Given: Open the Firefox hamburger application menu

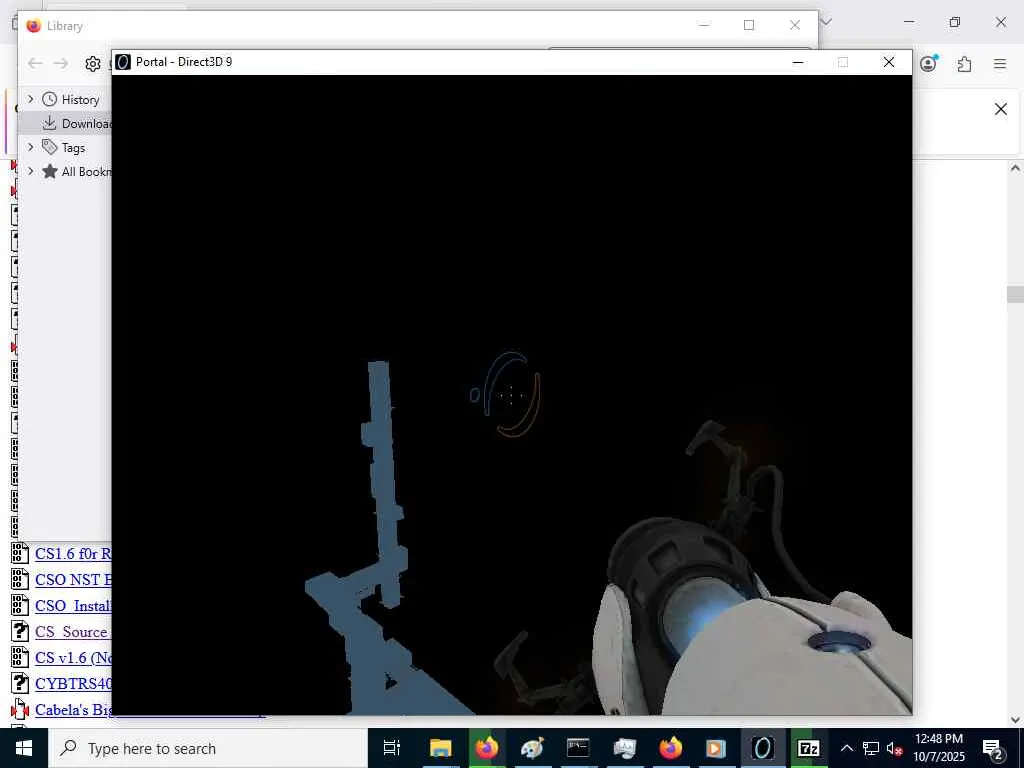Looking at the screenshot, I should (1000, 63).
